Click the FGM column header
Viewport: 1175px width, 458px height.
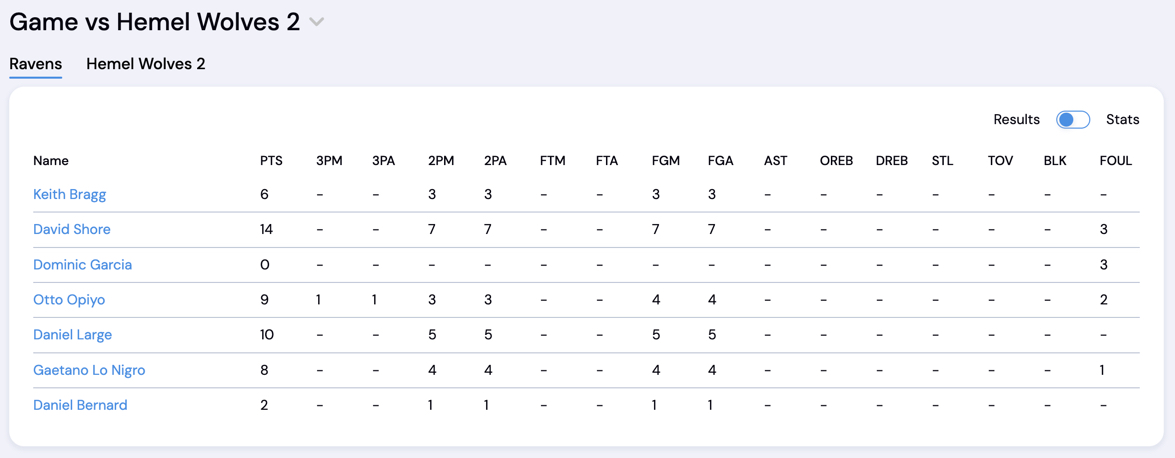pyautogui.click(x=665, y=161)
